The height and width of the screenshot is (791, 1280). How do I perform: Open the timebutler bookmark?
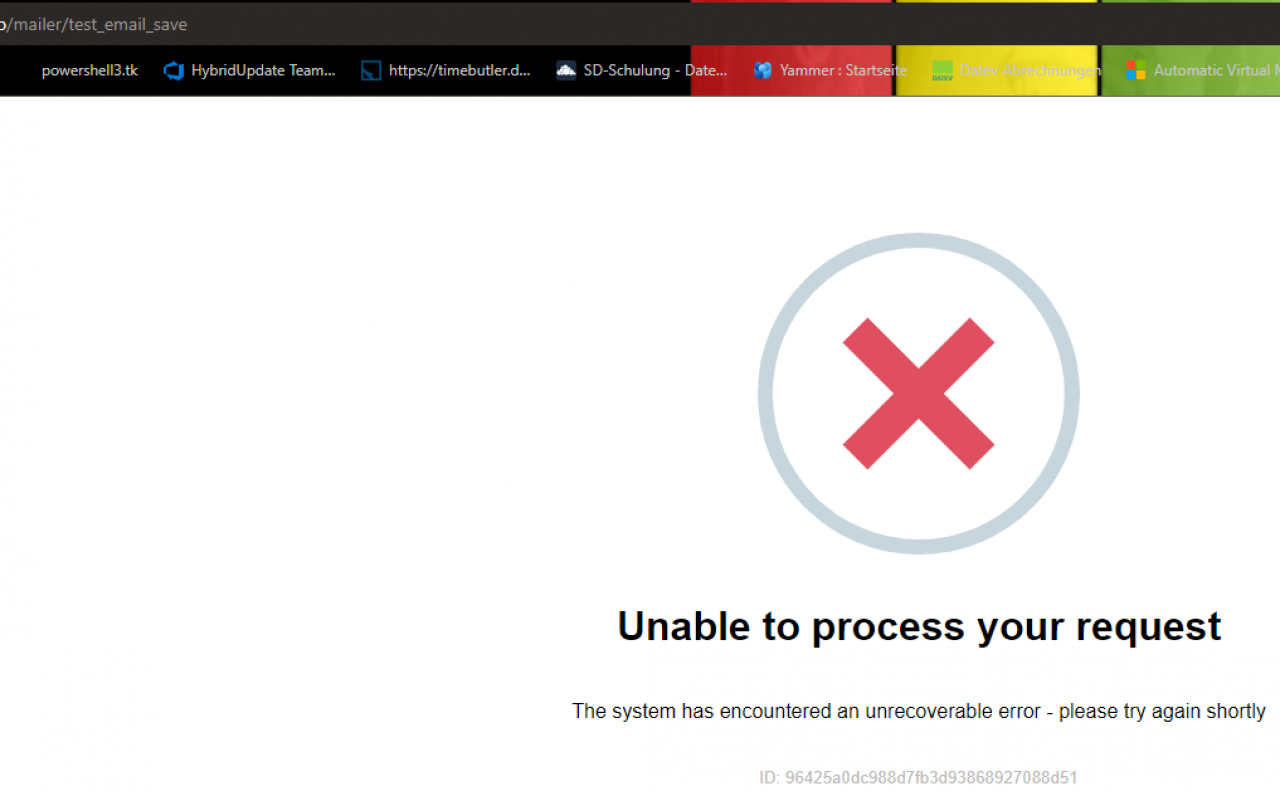point(446,70)
